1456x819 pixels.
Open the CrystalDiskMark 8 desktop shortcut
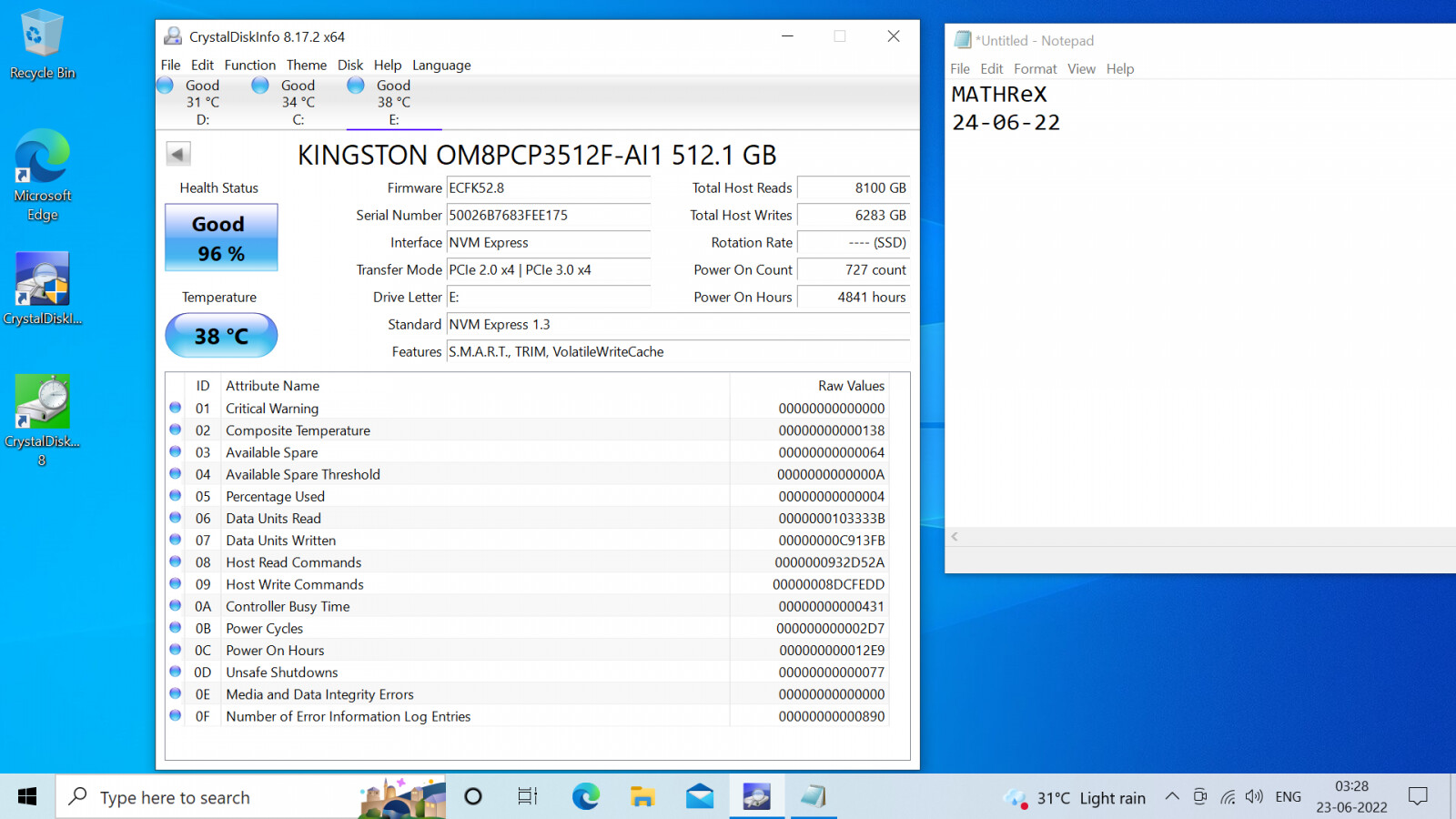click(x=42, y=420)
